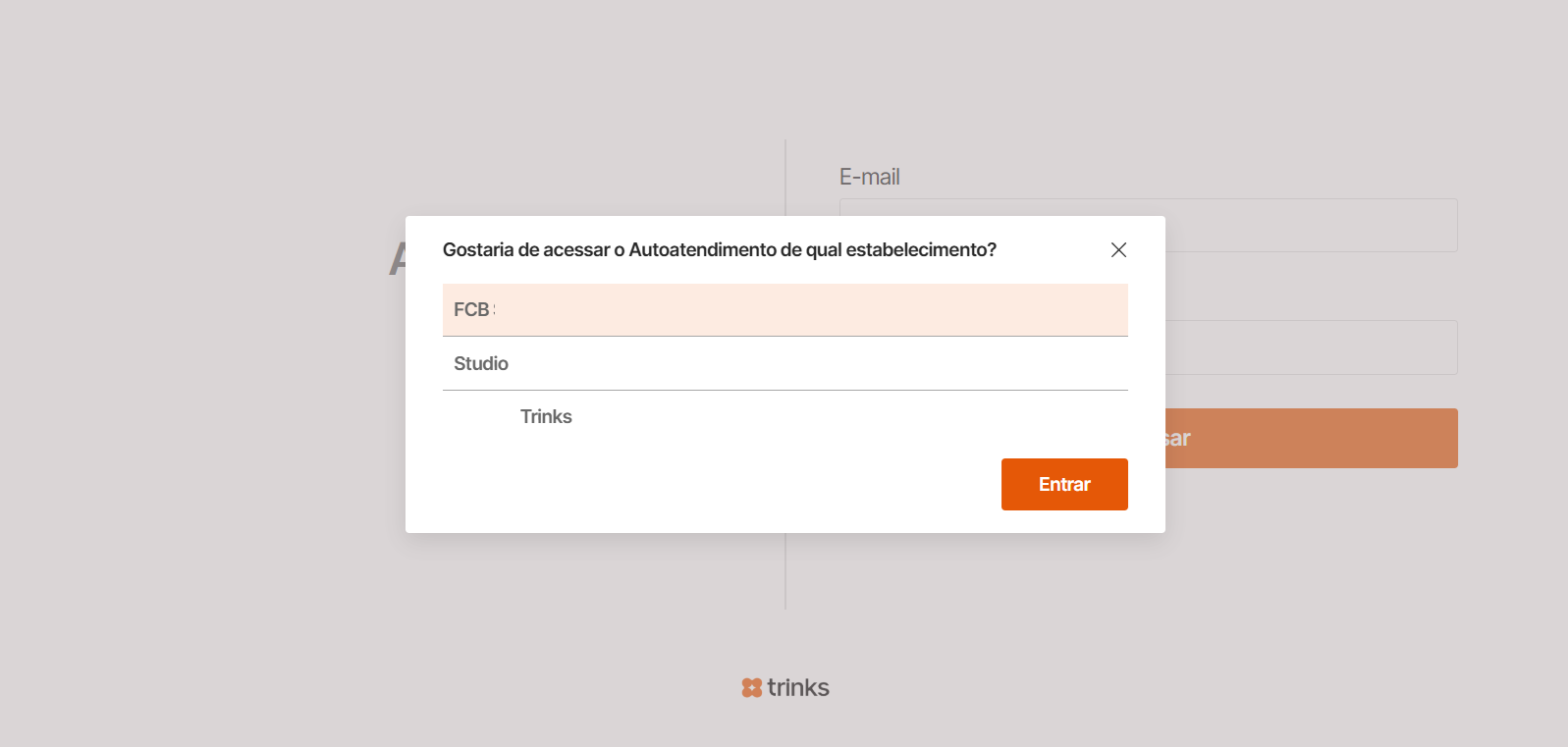Pick the Trinks establishment from the list
Screen dimensions: 1568x747
(784, 416)
